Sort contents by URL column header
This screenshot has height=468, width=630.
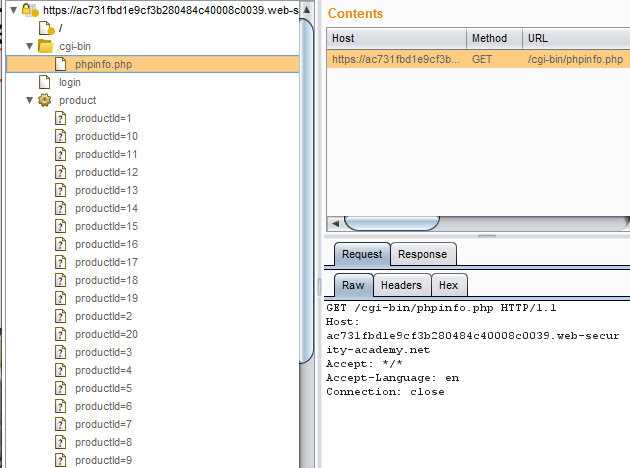[576, 39]
